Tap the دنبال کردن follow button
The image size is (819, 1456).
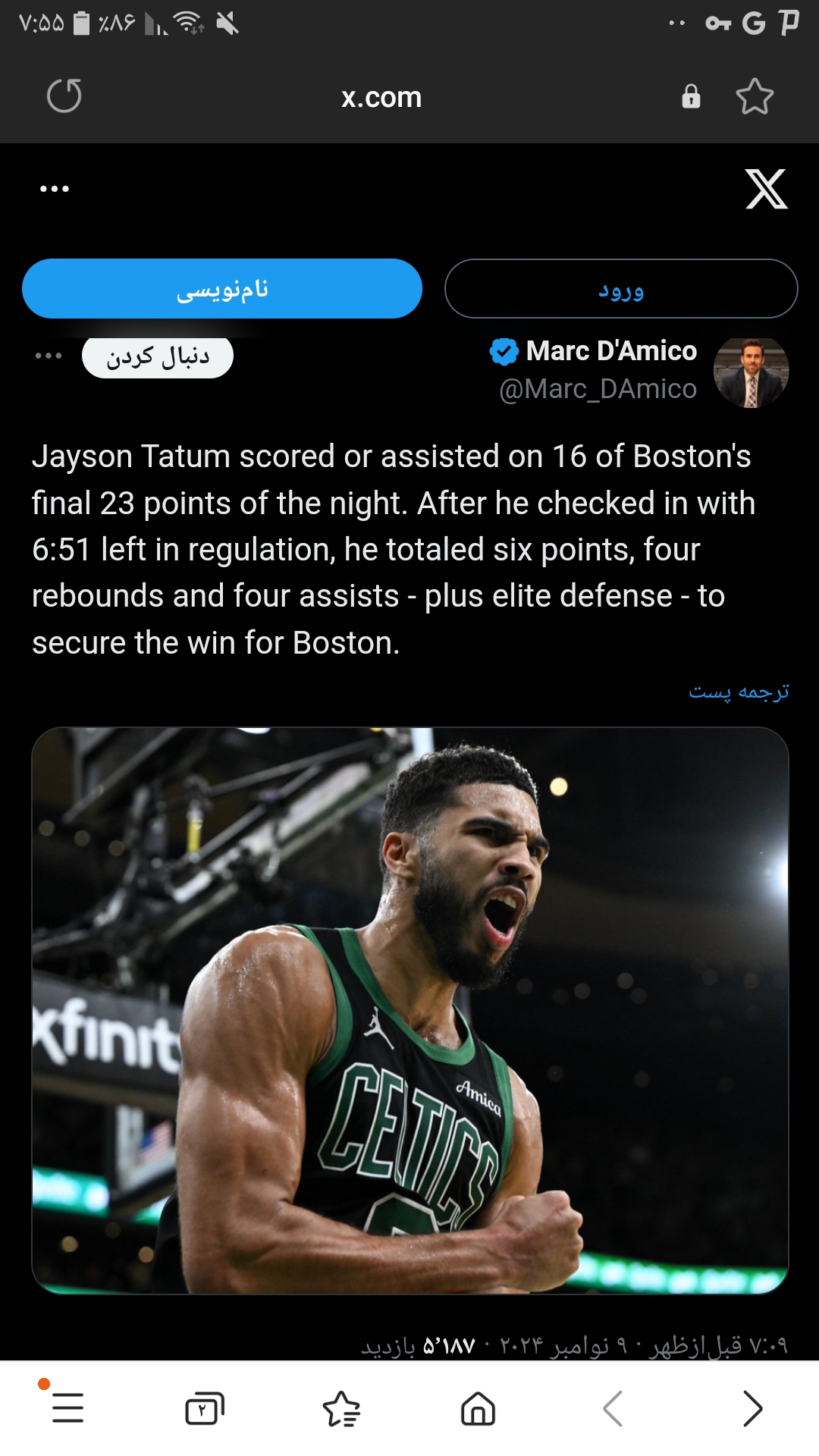click(158, 356)
